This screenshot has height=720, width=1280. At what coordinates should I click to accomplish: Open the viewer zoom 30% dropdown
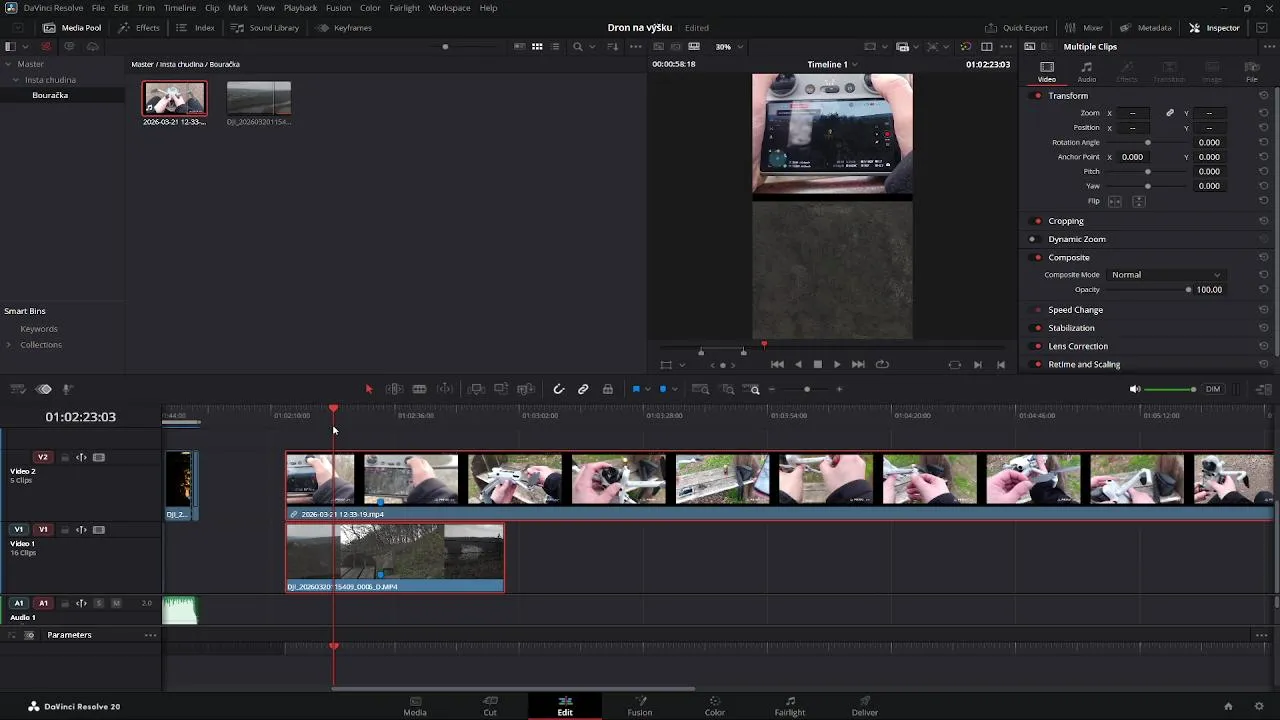coord(728,47)
